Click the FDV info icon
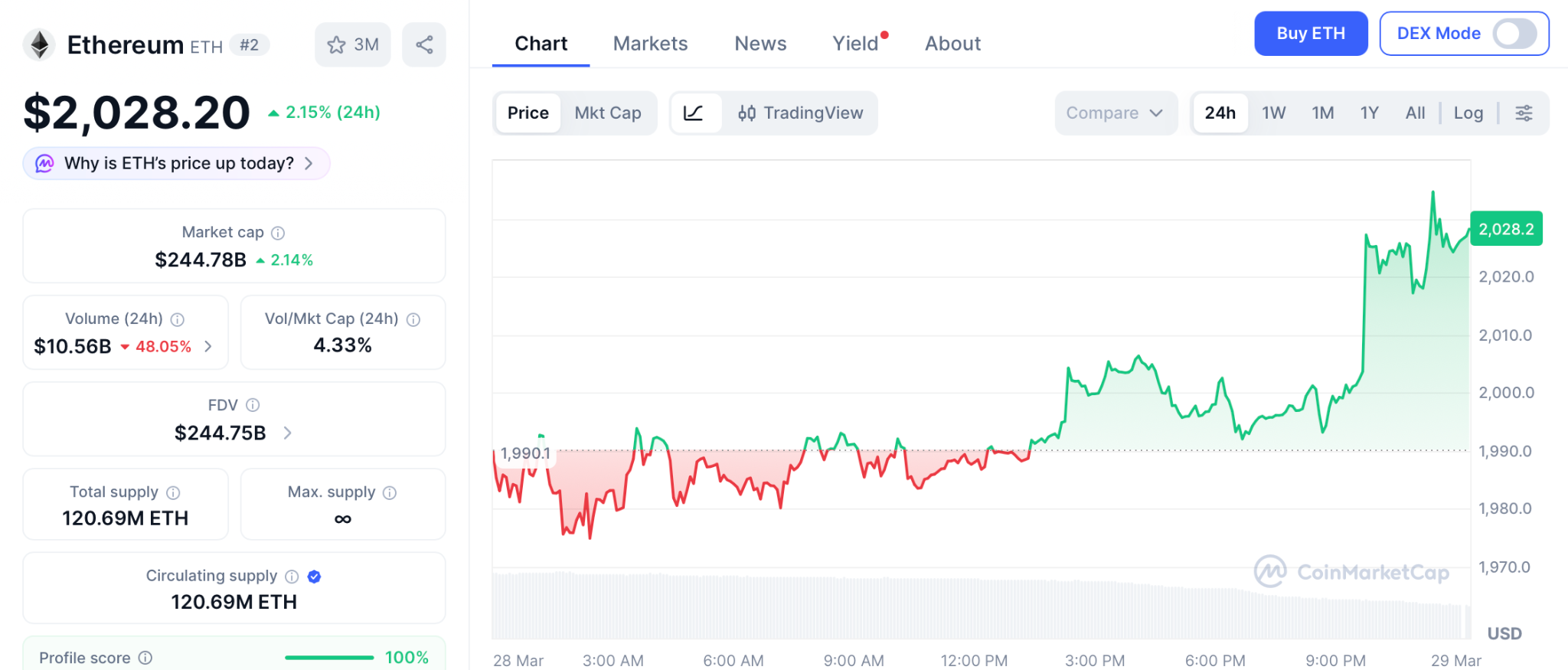This screenshot has height=670, width=1568. [253, 405]
